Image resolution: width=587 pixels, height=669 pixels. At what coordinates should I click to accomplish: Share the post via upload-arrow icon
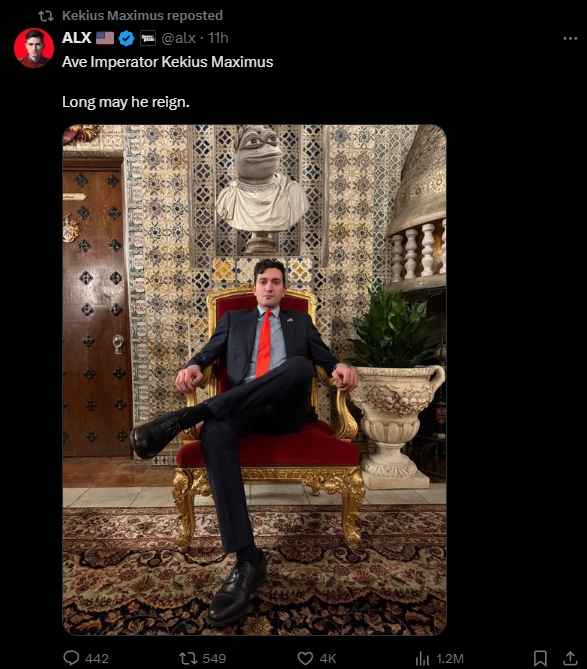tap(570, 658)
